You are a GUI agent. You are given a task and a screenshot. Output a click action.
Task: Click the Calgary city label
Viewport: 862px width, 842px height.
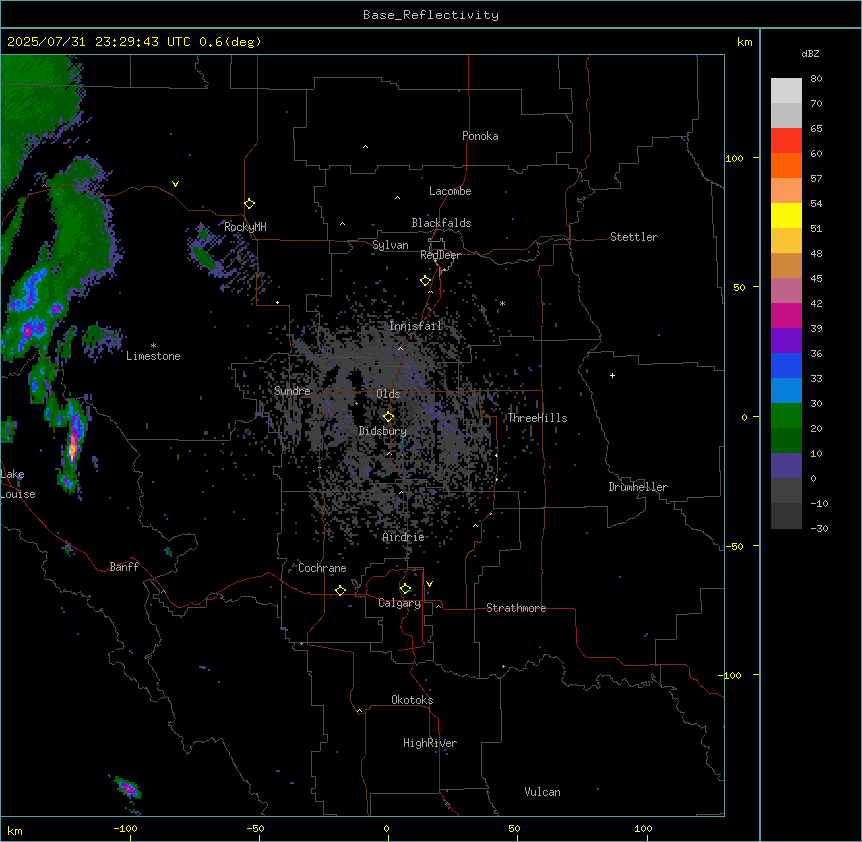(x=400, y=603)
